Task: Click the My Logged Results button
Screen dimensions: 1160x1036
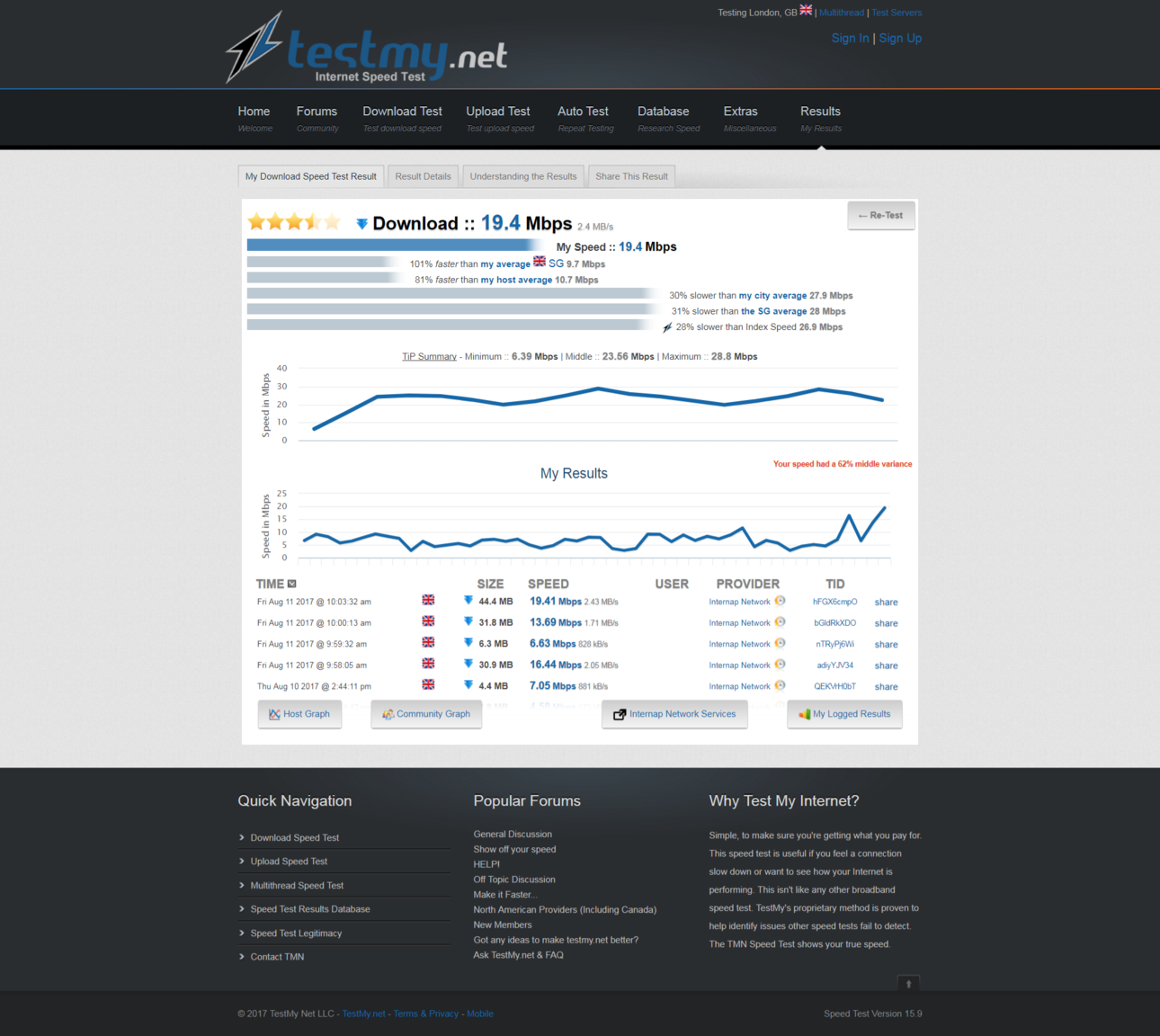Action: point(844,714)
